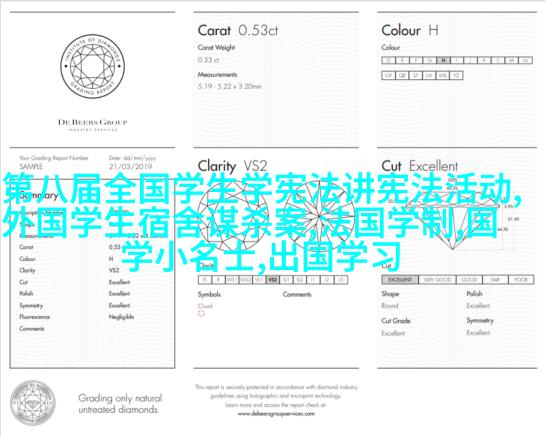This screenshot has height=436, width=546.
Task: Select the D box in colour scale
Action: point(389,60)
